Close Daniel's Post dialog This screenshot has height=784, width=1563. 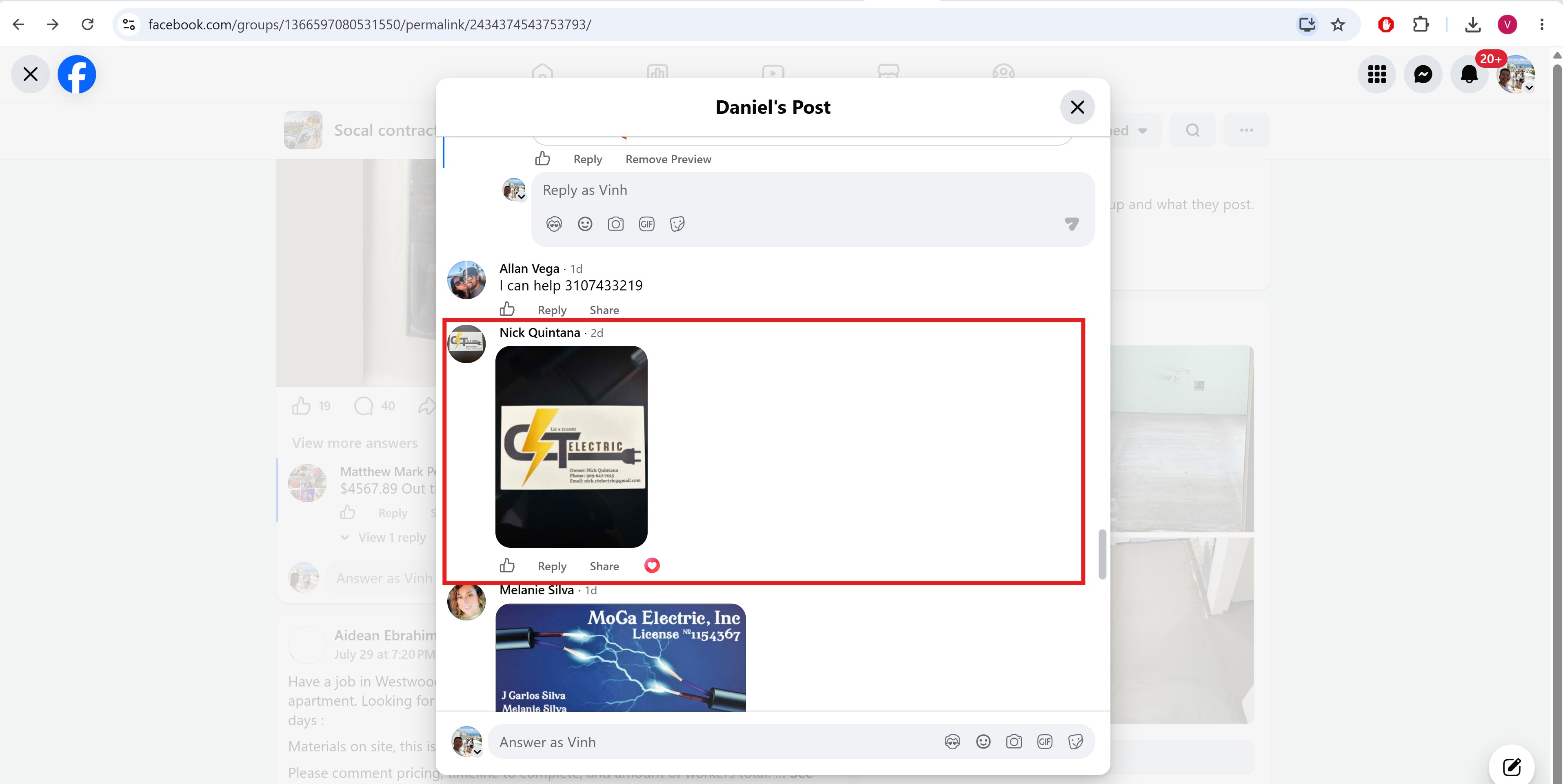(x=1077, y=107)
